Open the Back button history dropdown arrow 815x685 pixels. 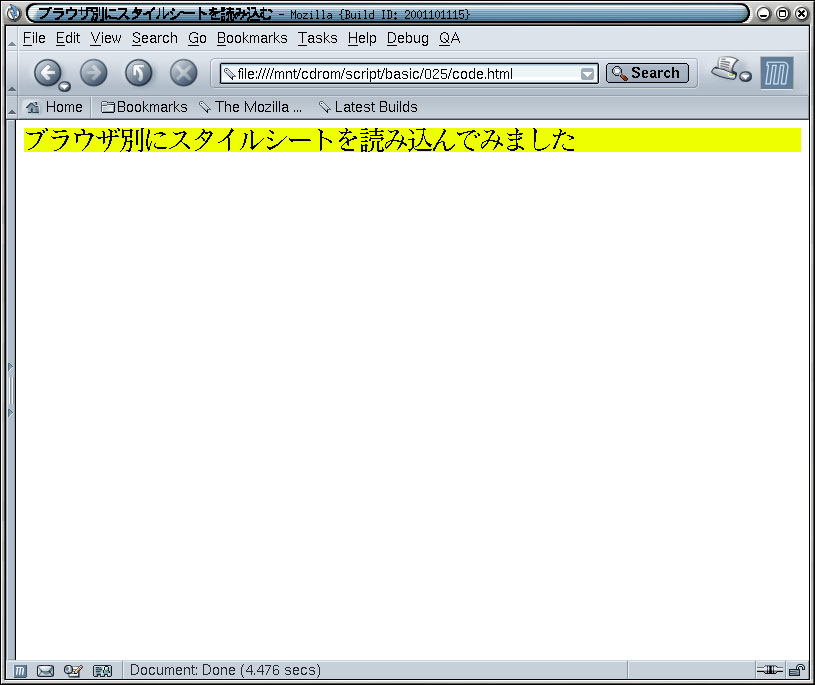[64, 86]
